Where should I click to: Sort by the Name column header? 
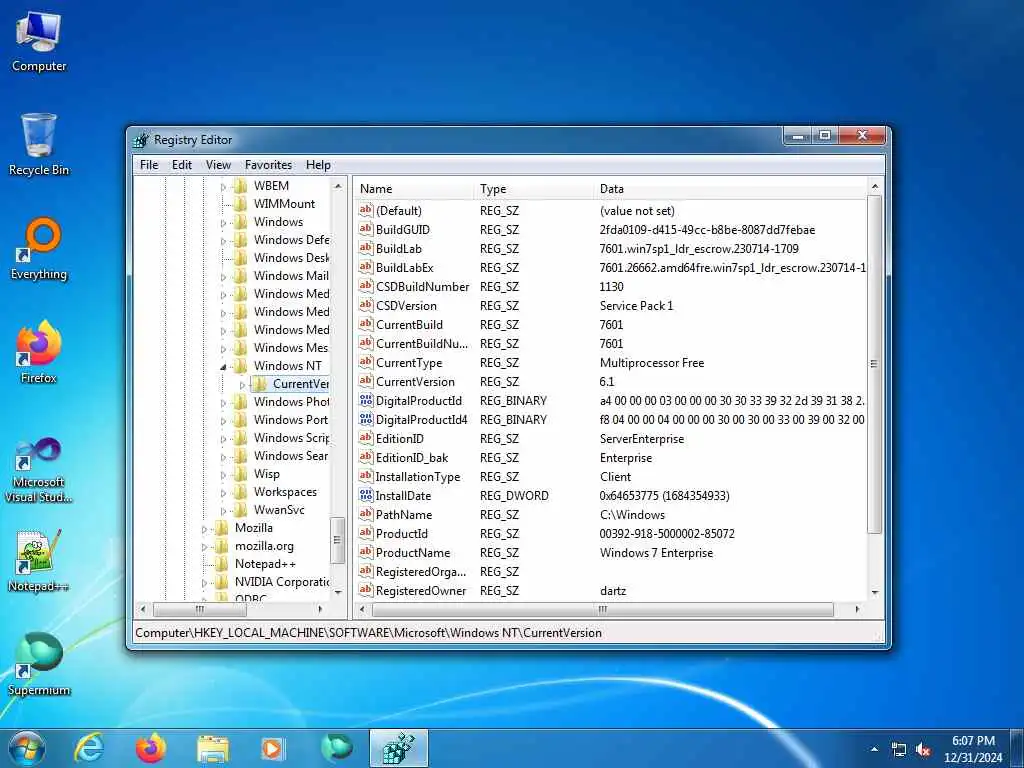tap(414, 189)
